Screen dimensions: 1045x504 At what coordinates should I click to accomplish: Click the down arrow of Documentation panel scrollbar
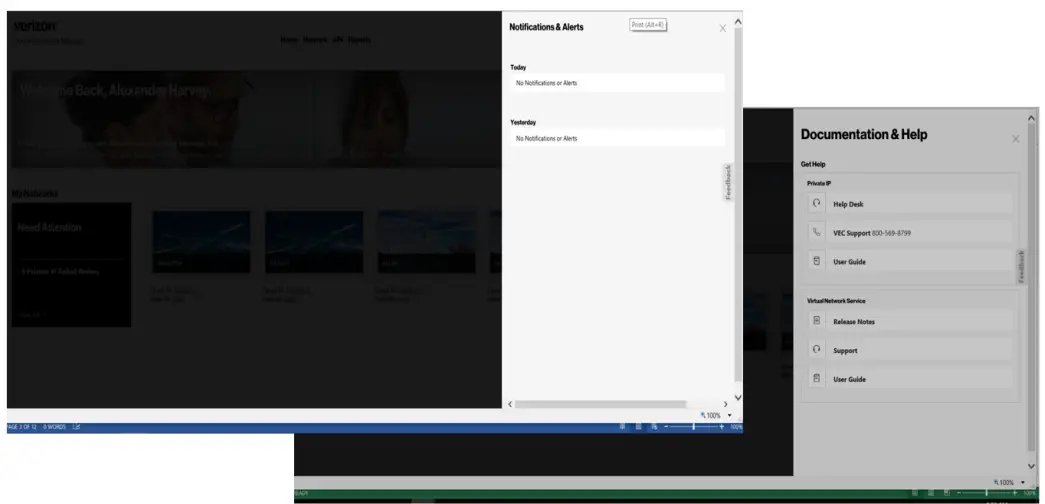pyautogui.click(x=1032, y=467)
